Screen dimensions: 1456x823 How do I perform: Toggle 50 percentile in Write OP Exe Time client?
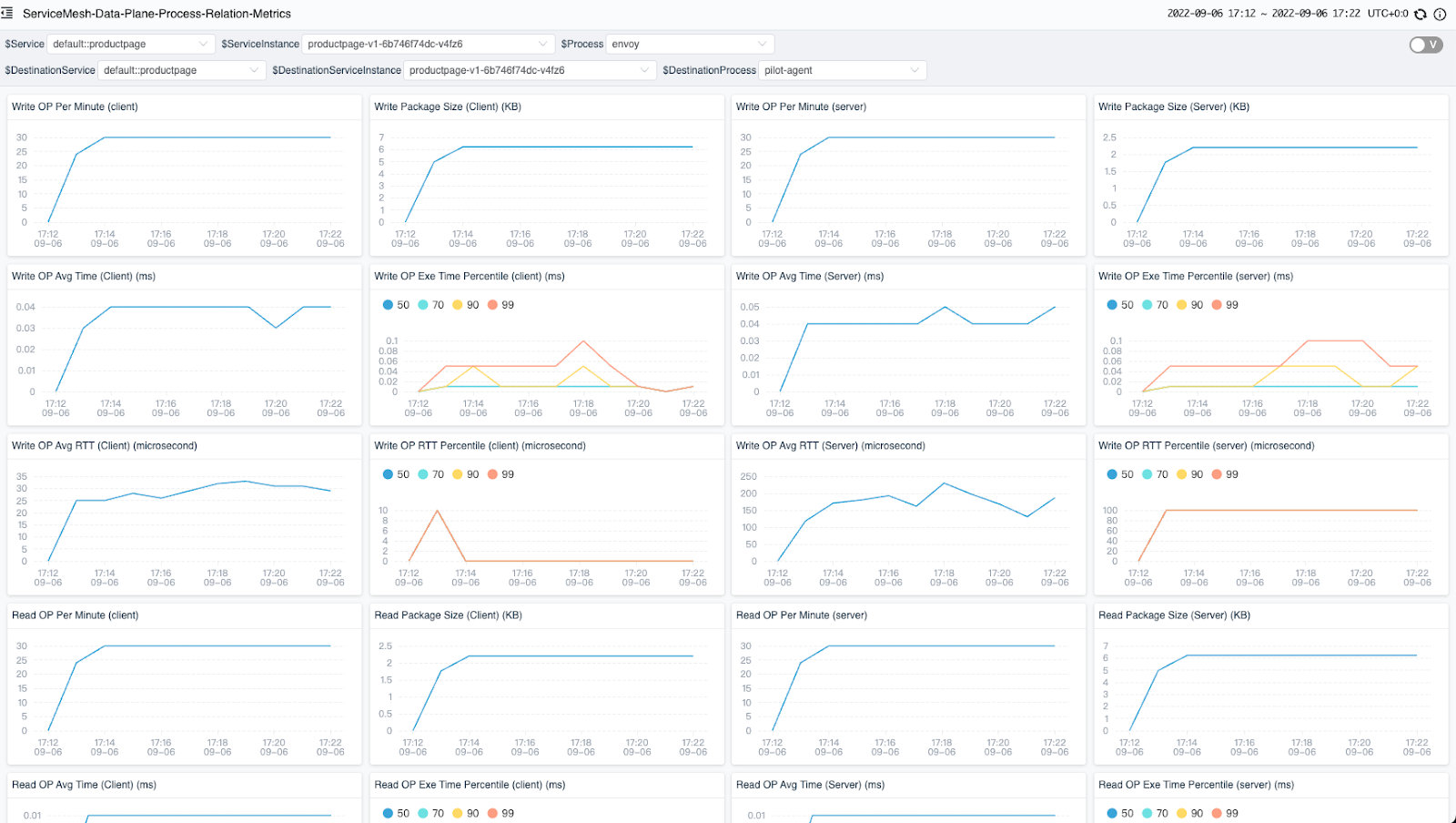397,305
